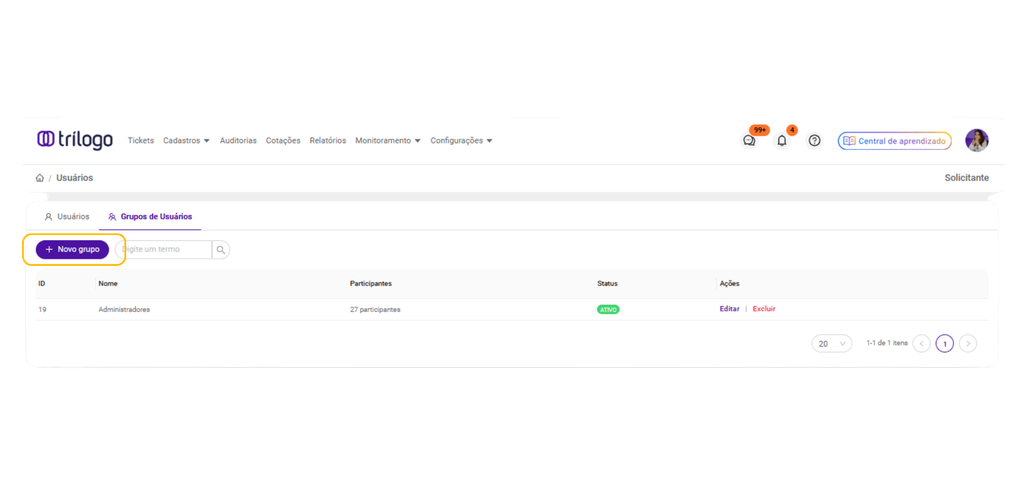Open the help question mark icon
1024x489 pixels.
click(x=814, y=140)
